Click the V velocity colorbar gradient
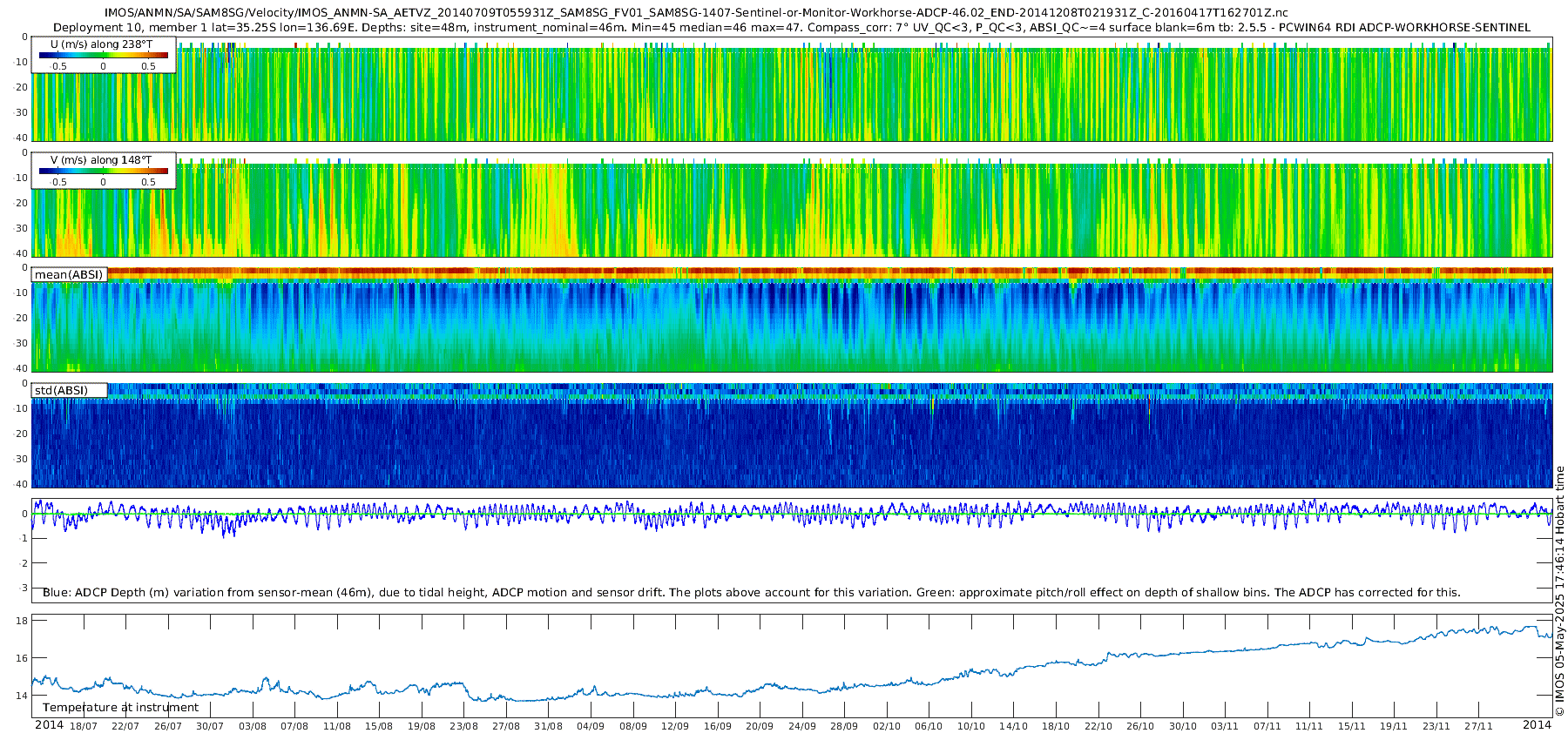This screenshot has height=740, width=1568. (104, 171)
